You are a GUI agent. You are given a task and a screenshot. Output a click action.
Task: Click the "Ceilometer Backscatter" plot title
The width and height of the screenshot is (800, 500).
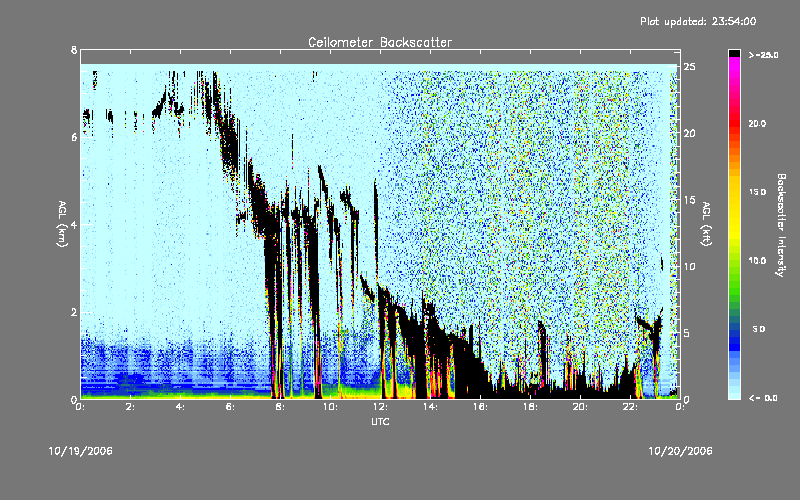tap(380, 42)
